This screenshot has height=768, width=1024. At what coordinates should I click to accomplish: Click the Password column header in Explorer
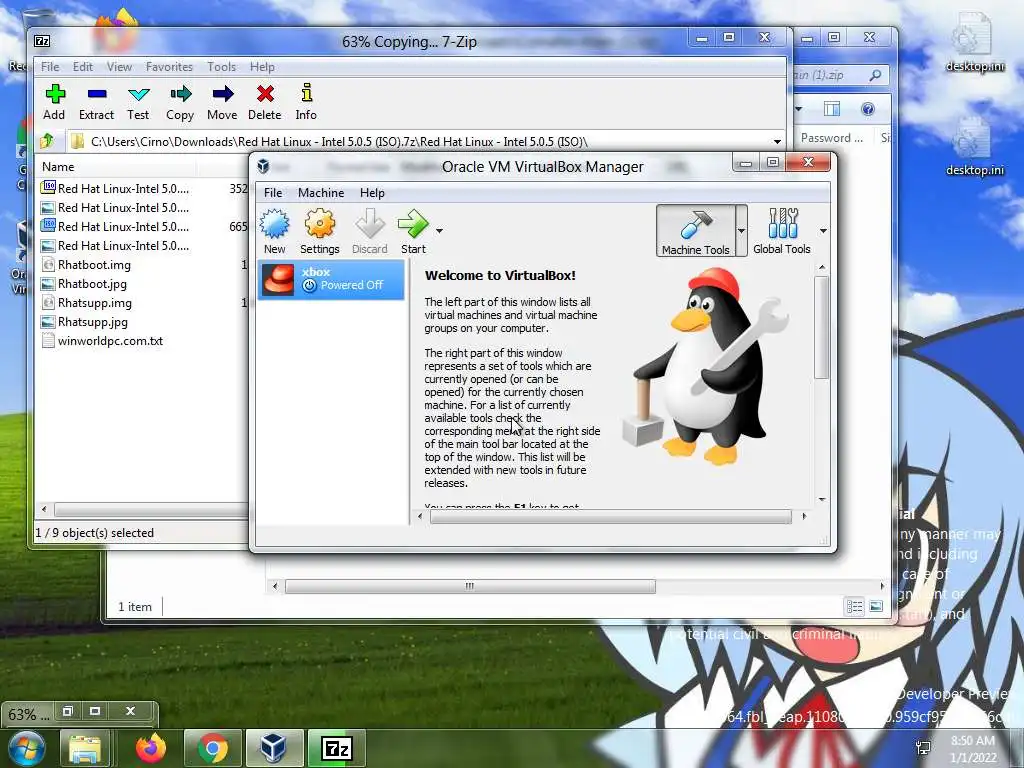click(x=832, y=138)
